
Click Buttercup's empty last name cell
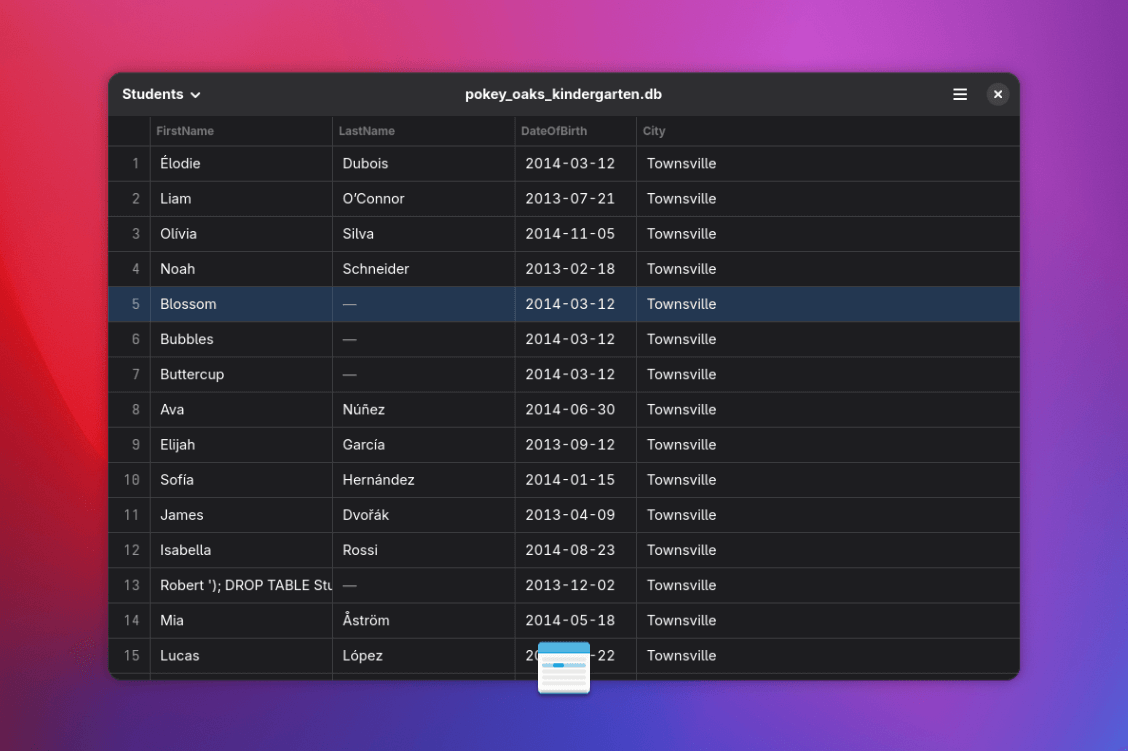[x=423, y=374]
